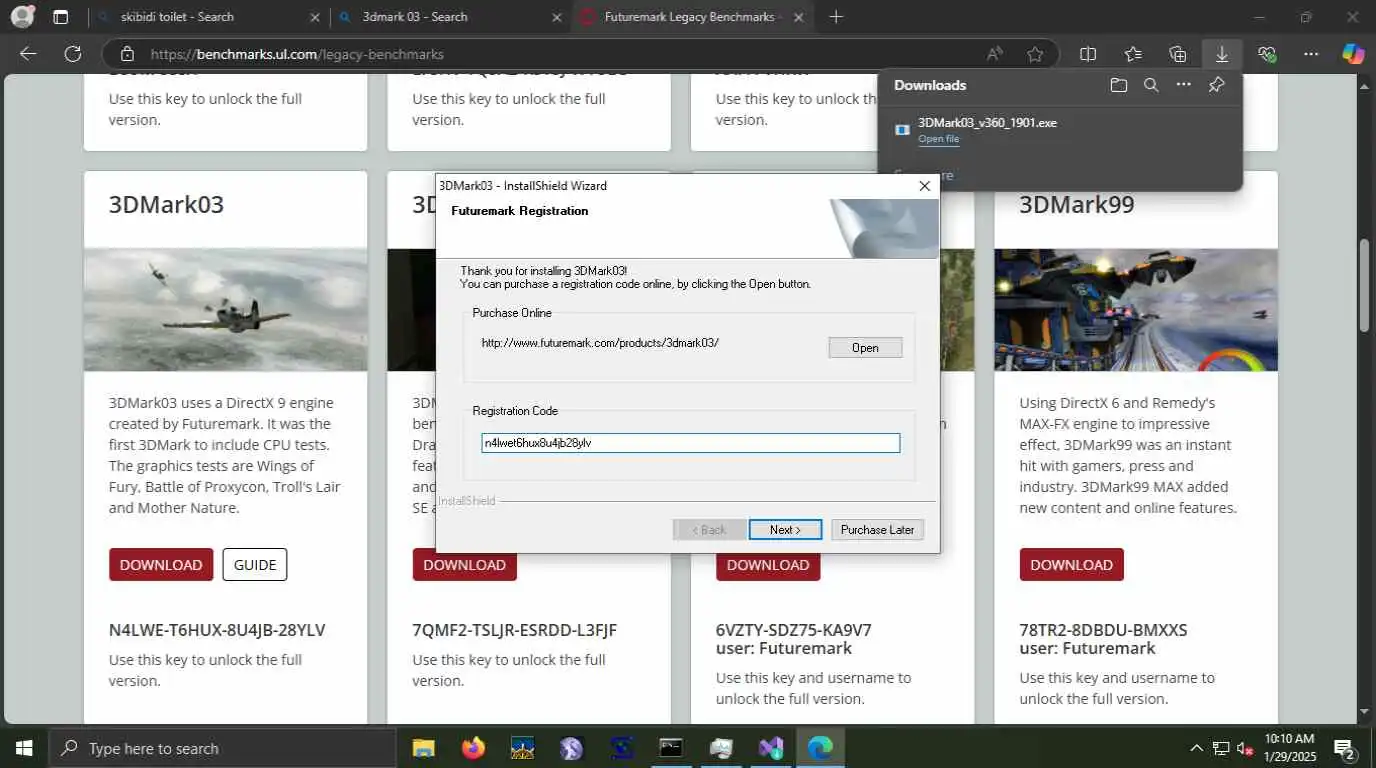
Task: Reload the page with refresh icon
Action: point(72,54)
